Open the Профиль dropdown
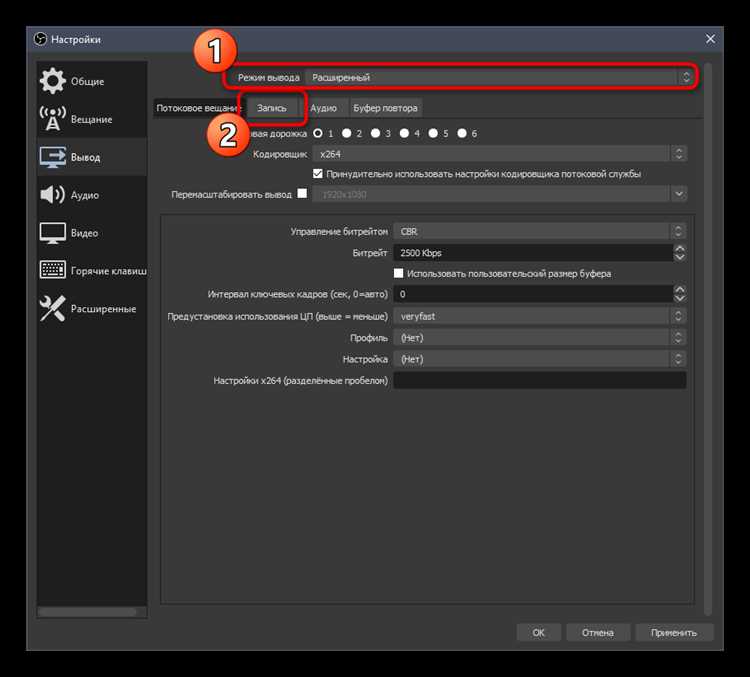The height and width of the screenshot is (677, 750). pos(540,338)
